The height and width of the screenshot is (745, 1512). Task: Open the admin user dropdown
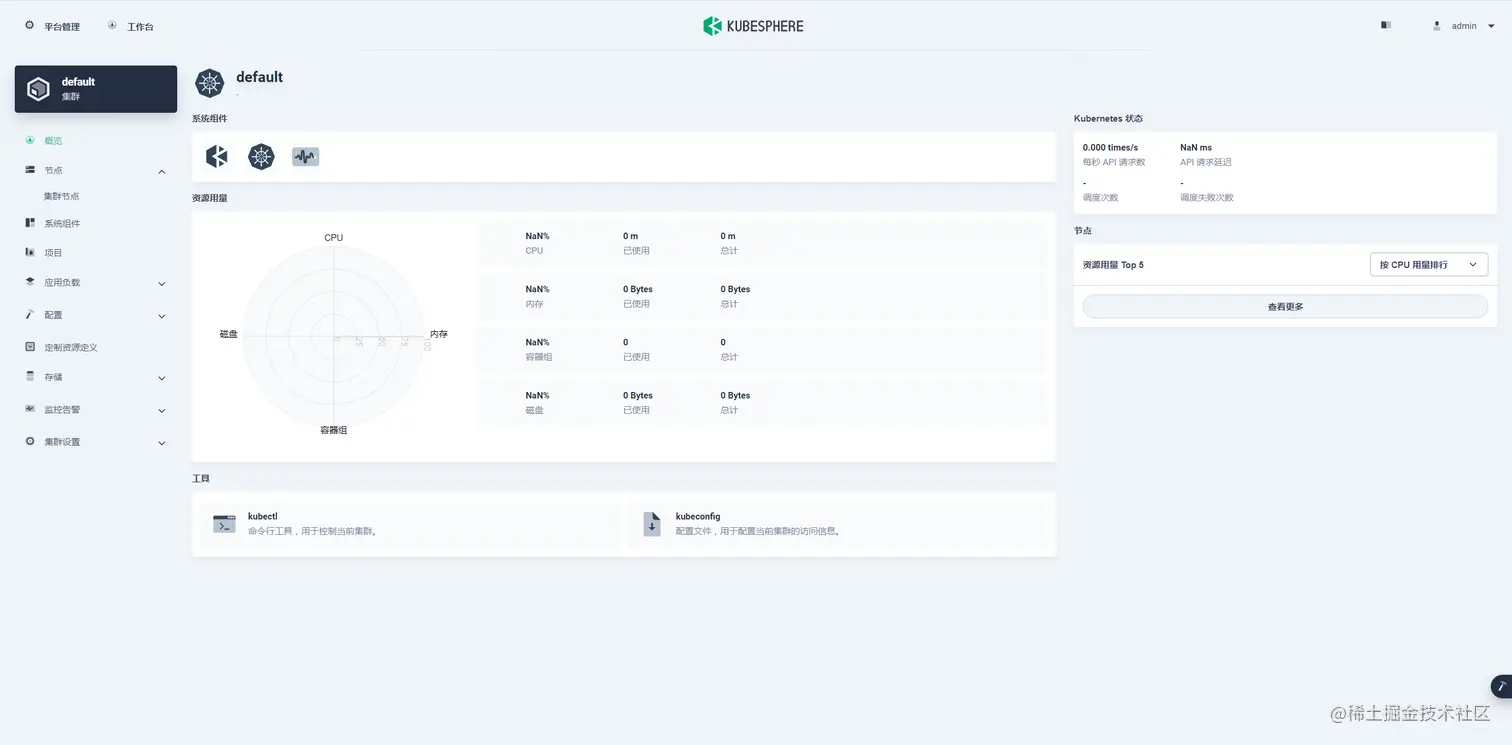(1463, 26)
